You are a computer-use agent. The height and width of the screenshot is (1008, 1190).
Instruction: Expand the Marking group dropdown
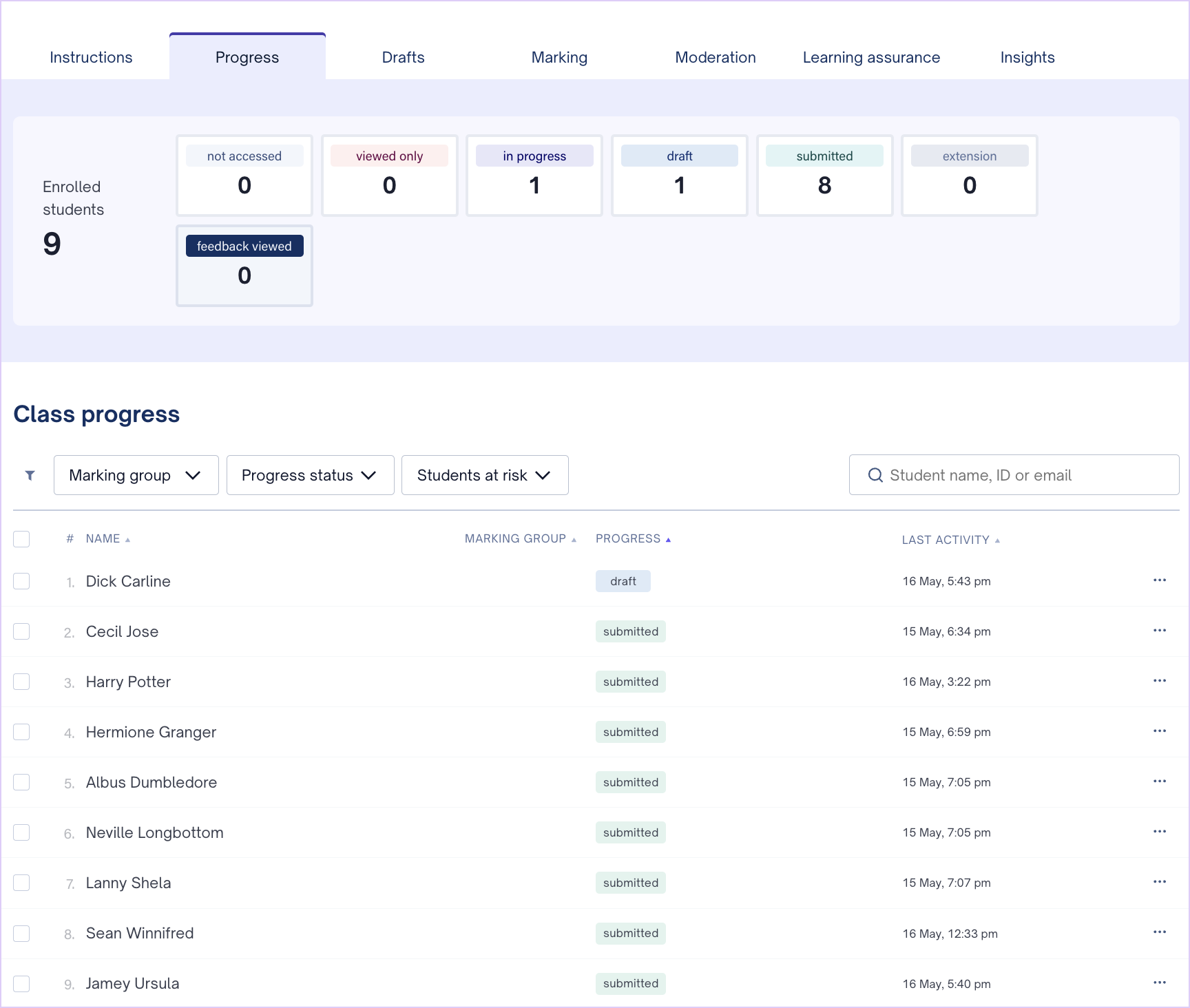(136, 475)
